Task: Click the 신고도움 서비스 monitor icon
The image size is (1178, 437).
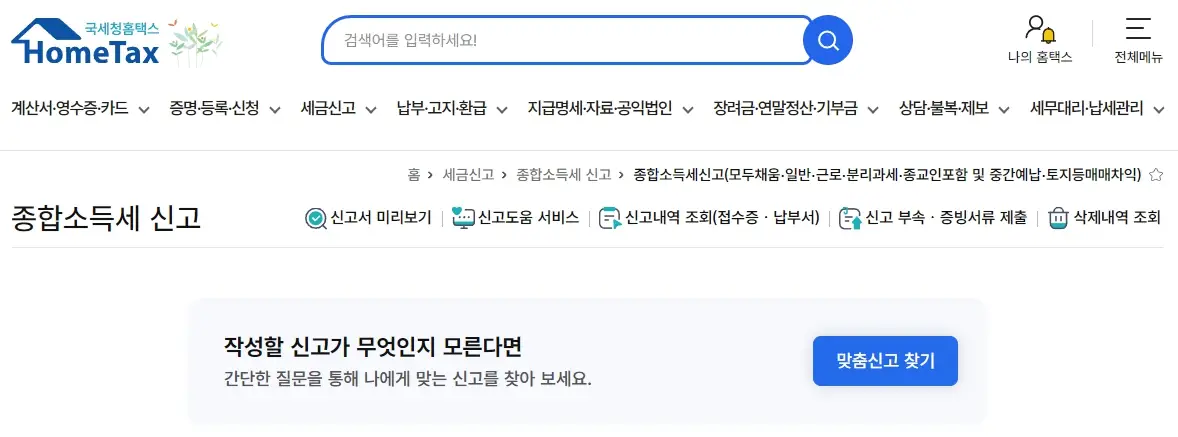Action: coord(464,218)
